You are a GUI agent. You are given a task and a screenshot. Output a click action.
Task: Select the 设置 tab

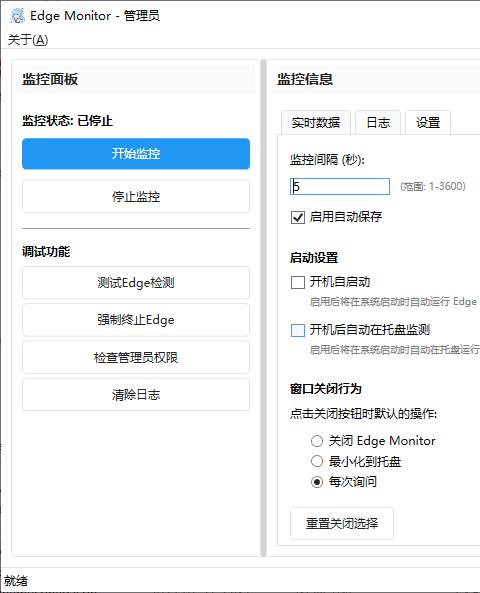pyautogui.click(x=428, y=123)
